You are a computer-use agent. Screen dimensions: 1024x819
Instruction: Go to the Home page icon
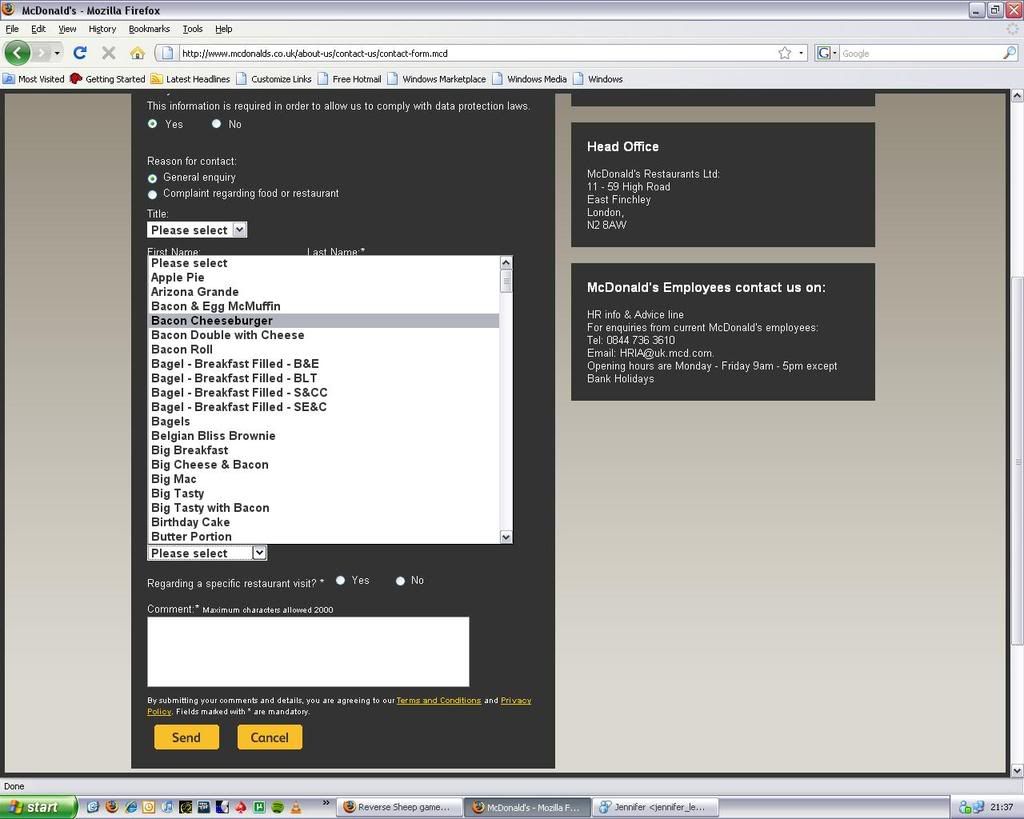point(137,53)
